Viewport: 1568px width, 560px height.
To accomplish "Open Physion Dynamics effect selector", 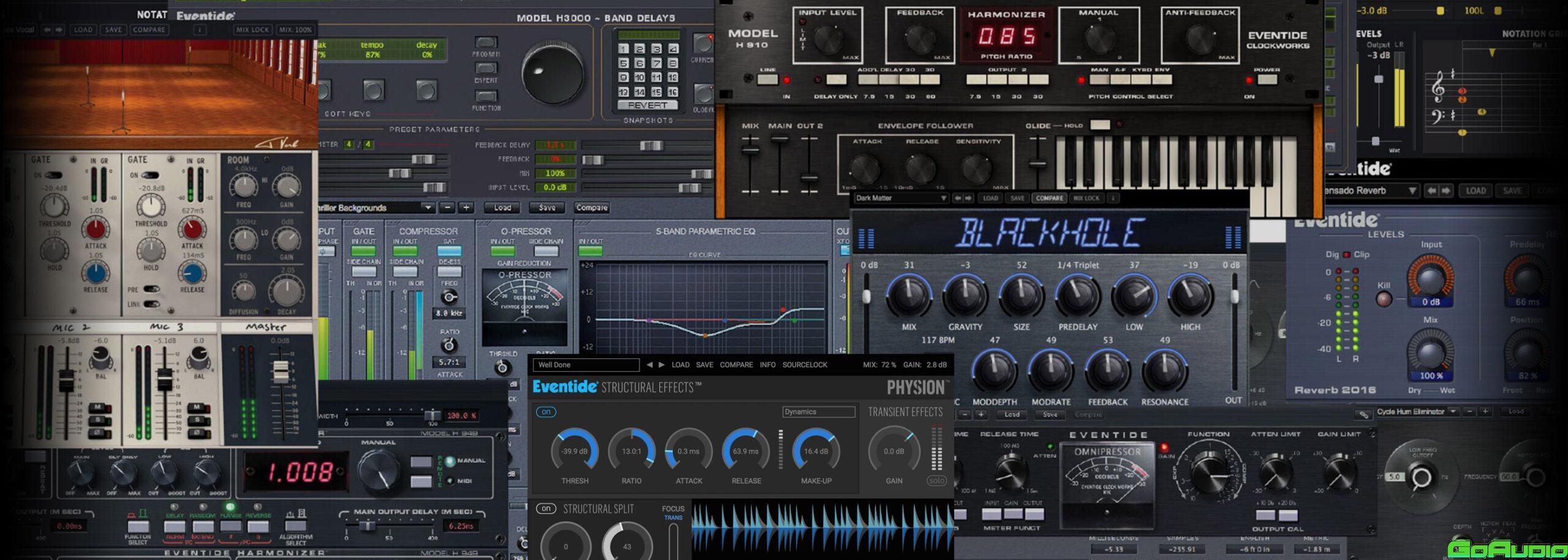I will coord(818,412).
